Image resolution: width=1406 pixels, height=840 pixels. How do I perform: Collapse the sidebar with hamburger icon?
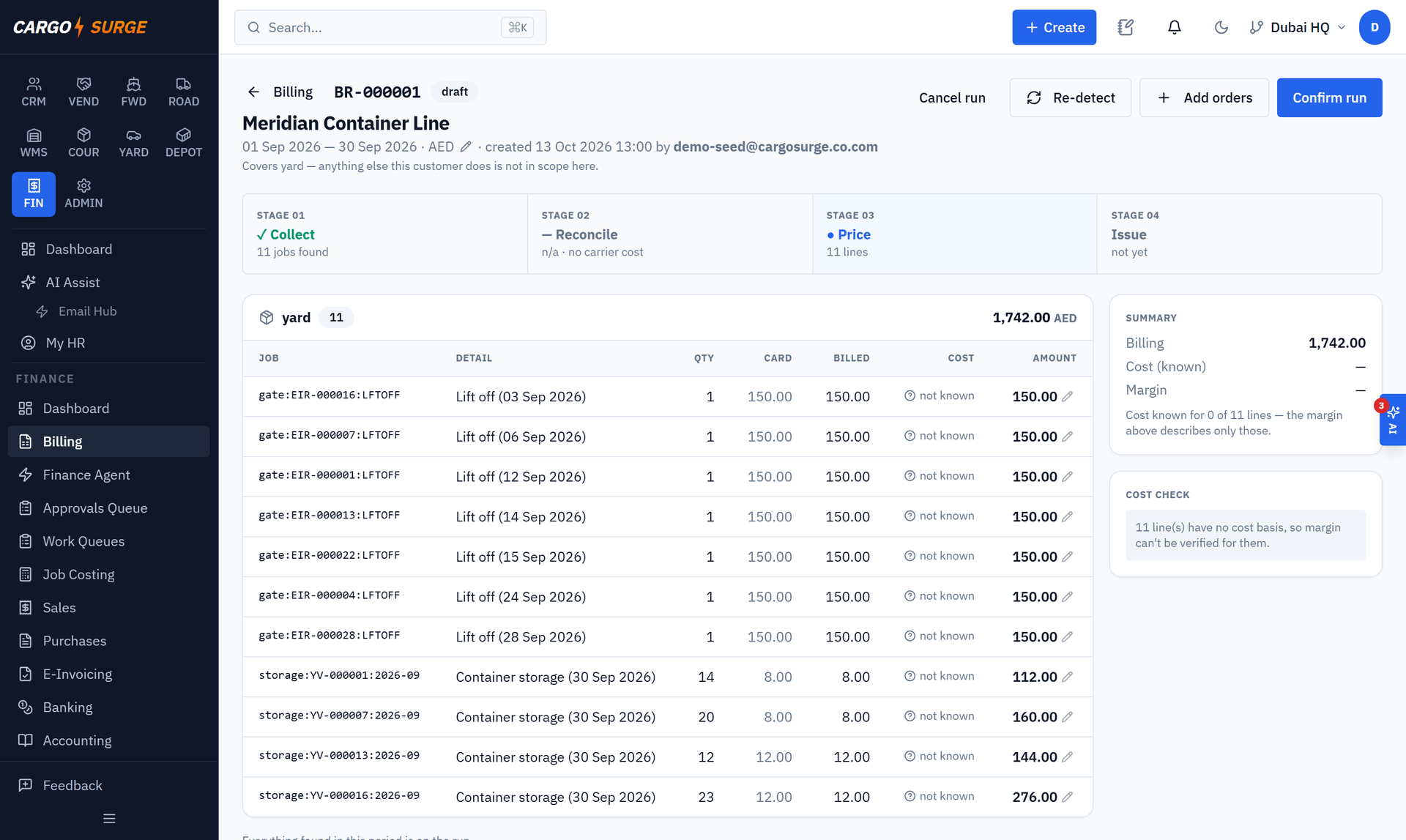109,819
